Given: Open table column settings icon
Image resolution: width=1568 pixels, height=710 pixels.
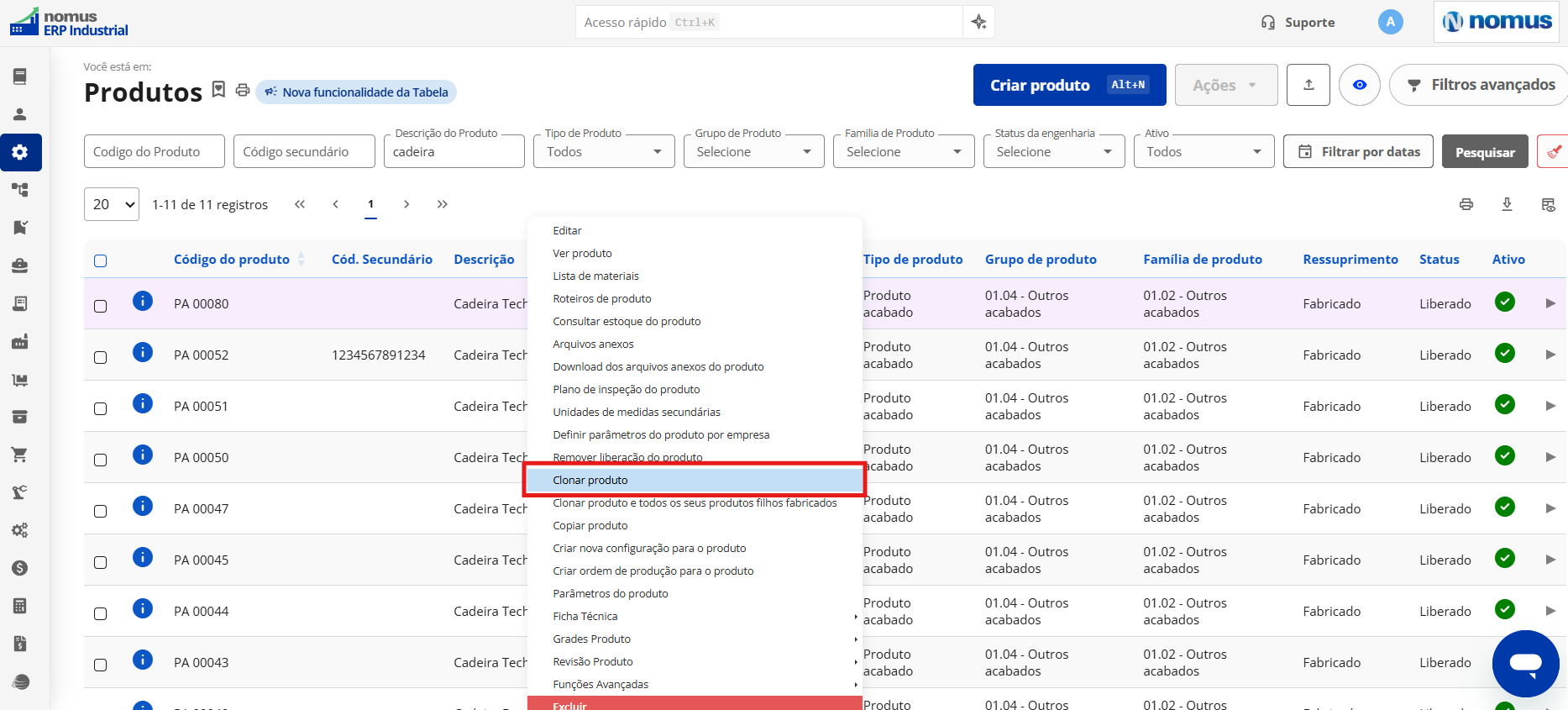Looking at the screenshot, I should (x=1548, y=204).
